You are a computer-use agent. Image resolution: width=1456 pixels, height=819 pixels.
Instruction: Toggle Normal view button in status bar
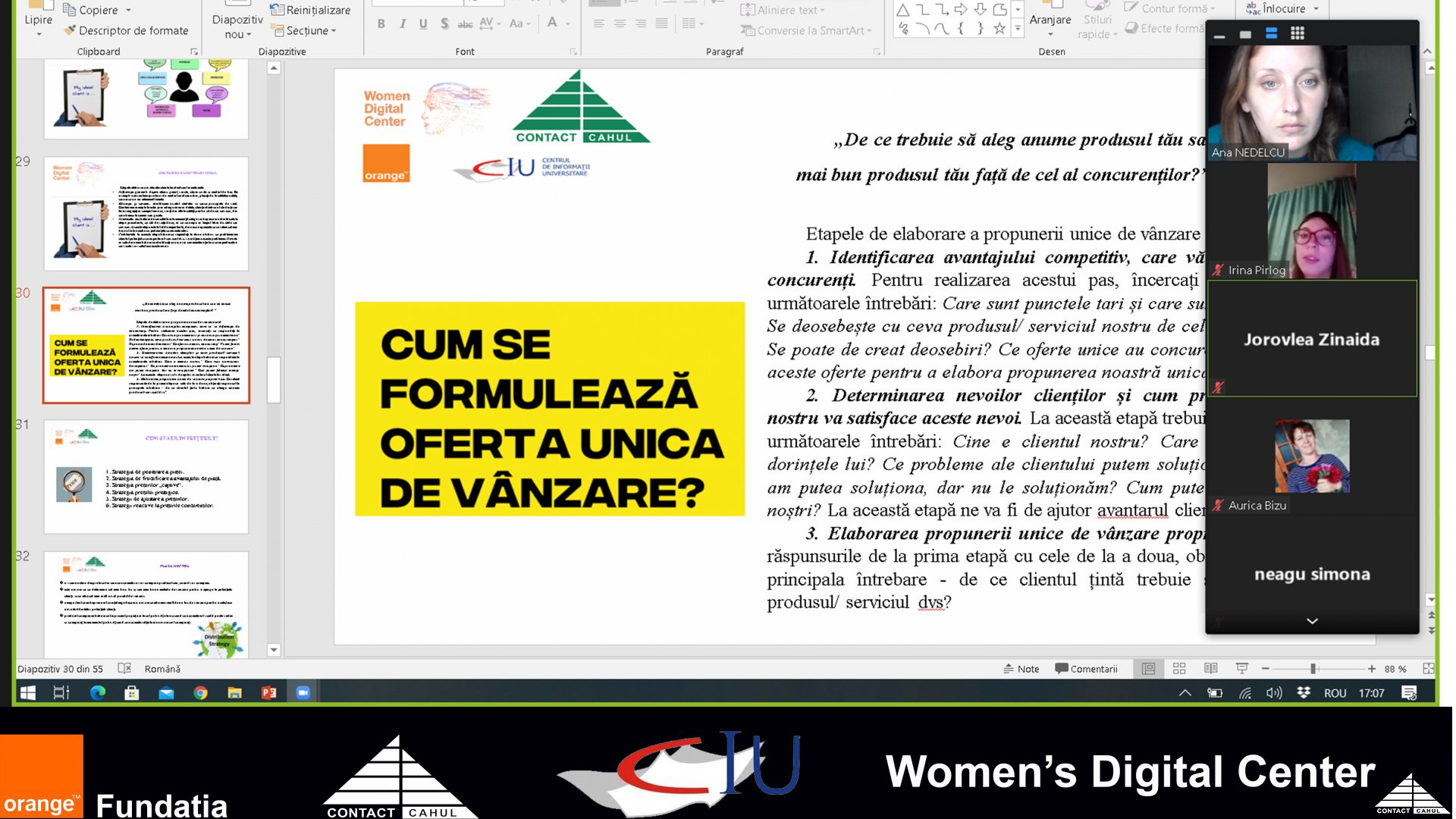click(x=1148, y=669)
